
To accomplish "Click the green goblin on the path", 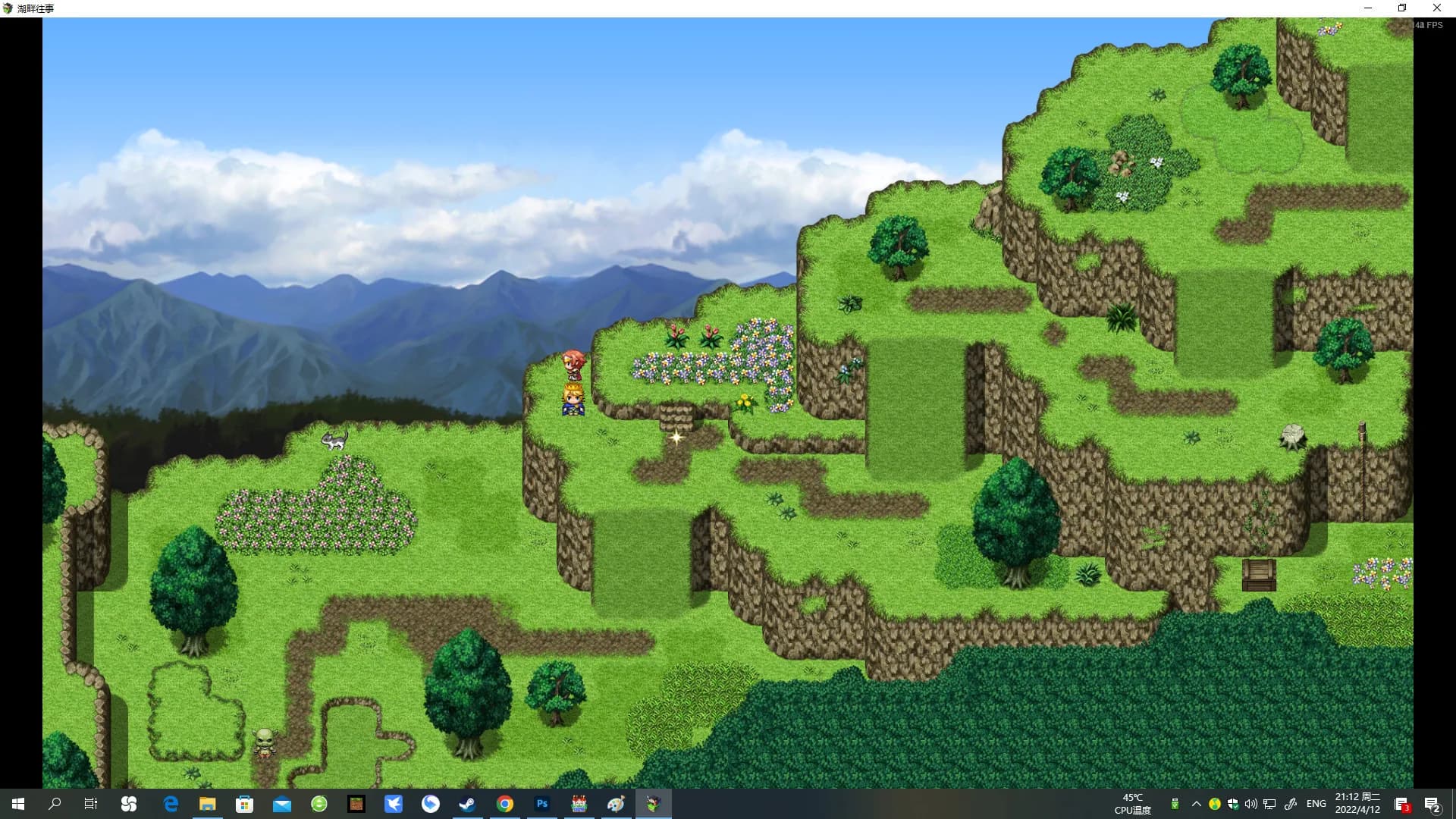I will (x=264, y=742).
